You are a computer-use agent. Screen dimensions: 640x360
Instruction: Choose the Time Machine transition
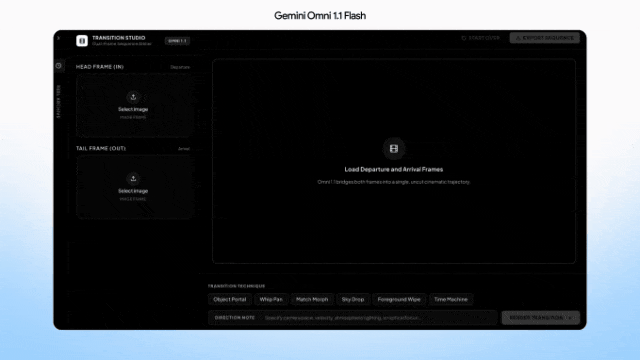point(451,300)
